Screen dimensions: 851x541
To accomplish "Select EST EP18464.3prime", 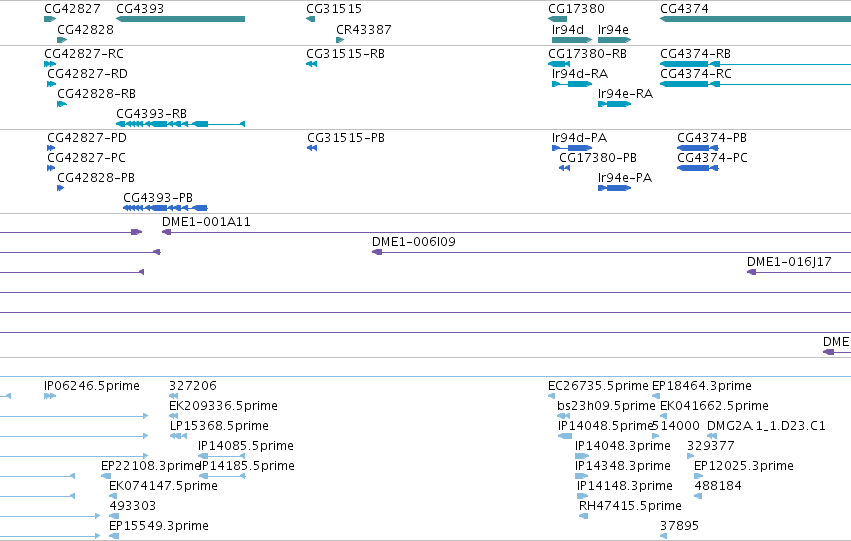I will pos(702,386).
